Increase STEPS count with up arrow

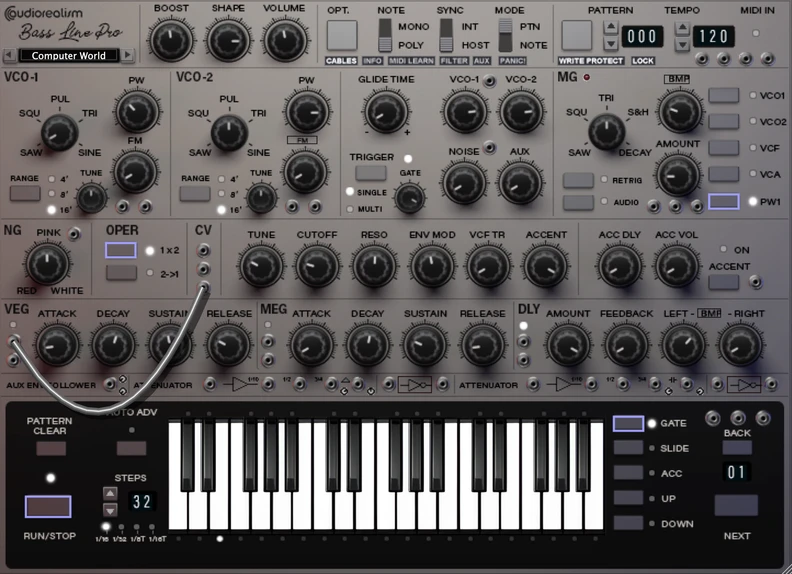point(110,494)
